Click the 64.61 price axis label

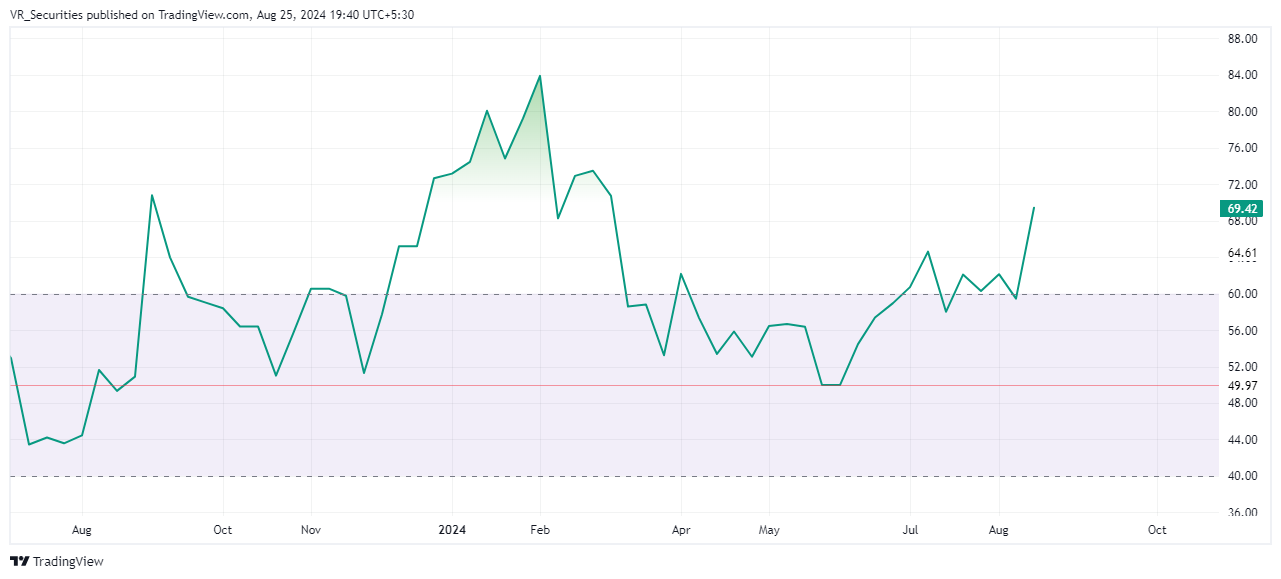(1242, 253)
